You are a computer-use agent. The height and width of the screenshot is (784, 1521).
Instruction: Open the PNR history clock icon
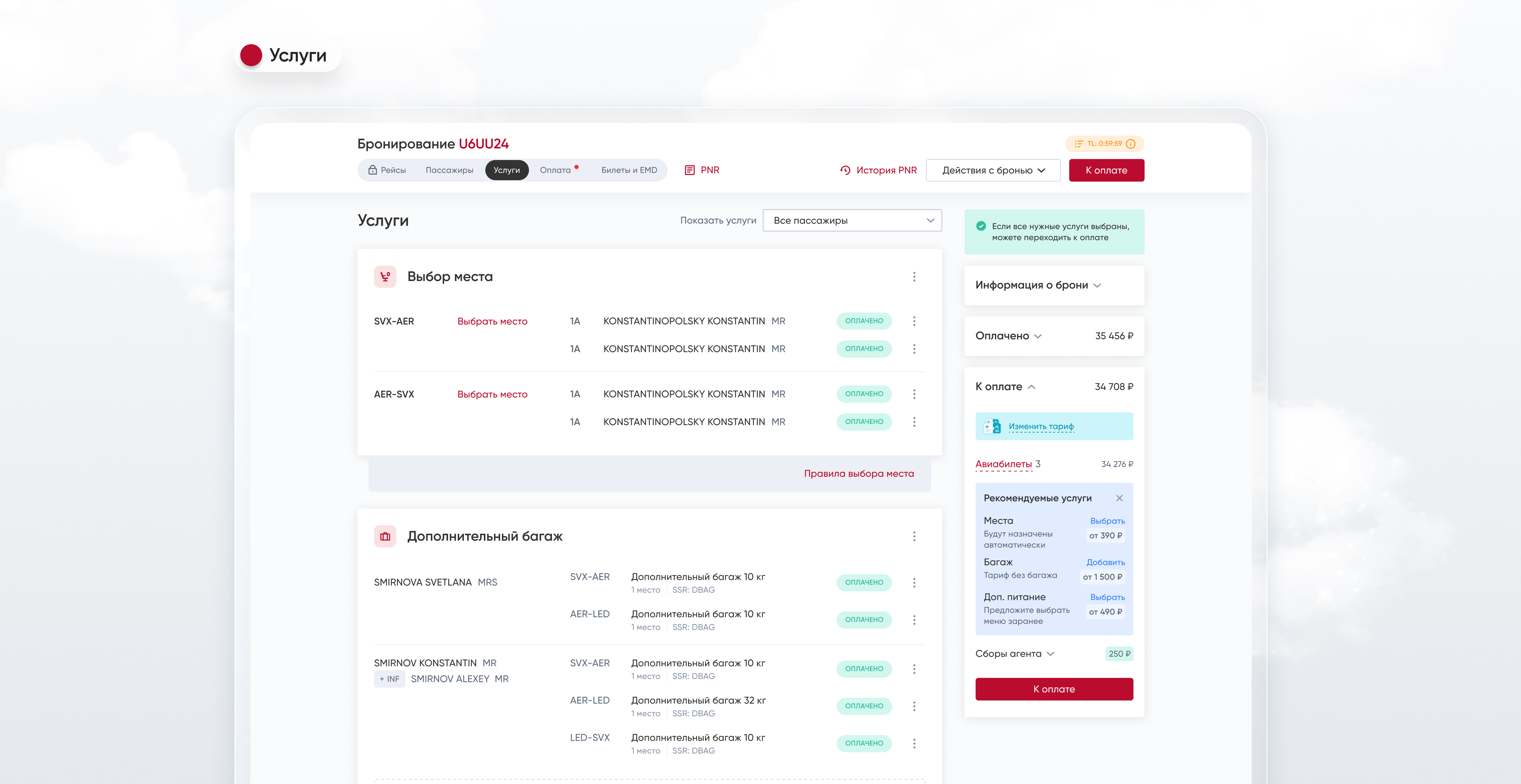coord(845,170)
